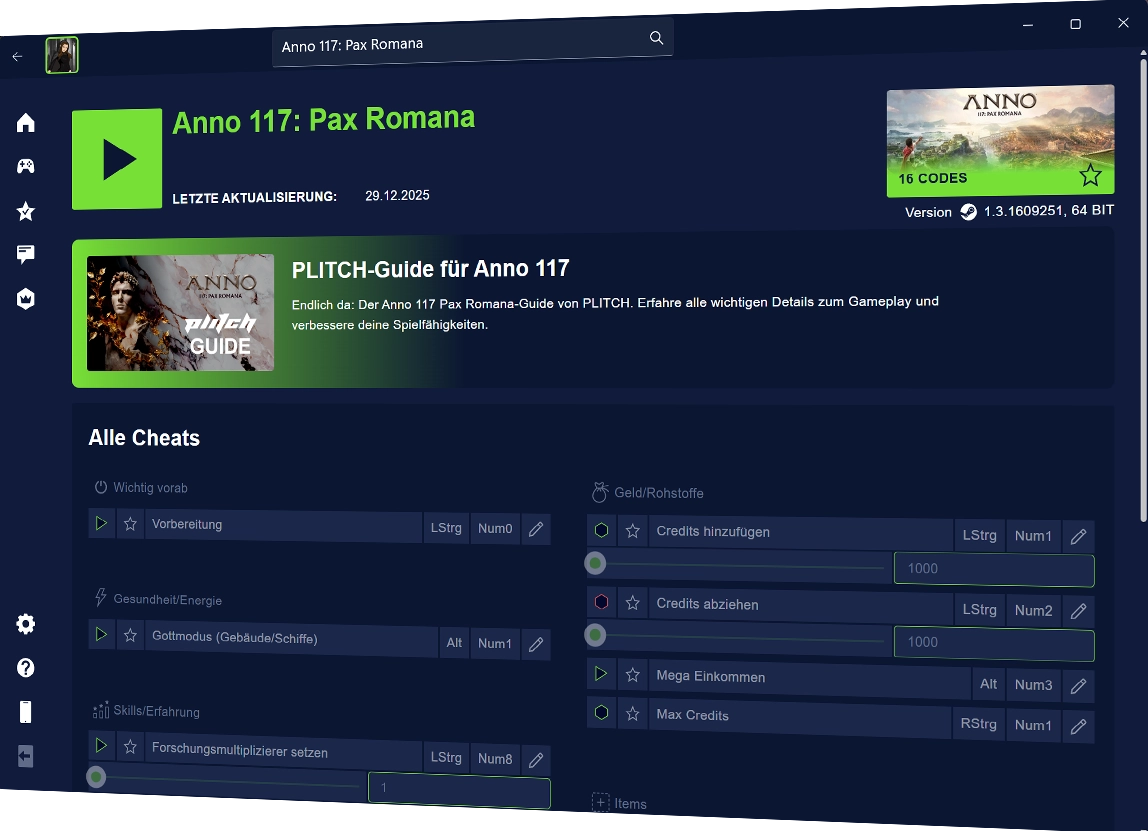Open Settings via the gear icon
Image resolution: width=1148 pixels, height=831 pixels.
coord(25,624)
